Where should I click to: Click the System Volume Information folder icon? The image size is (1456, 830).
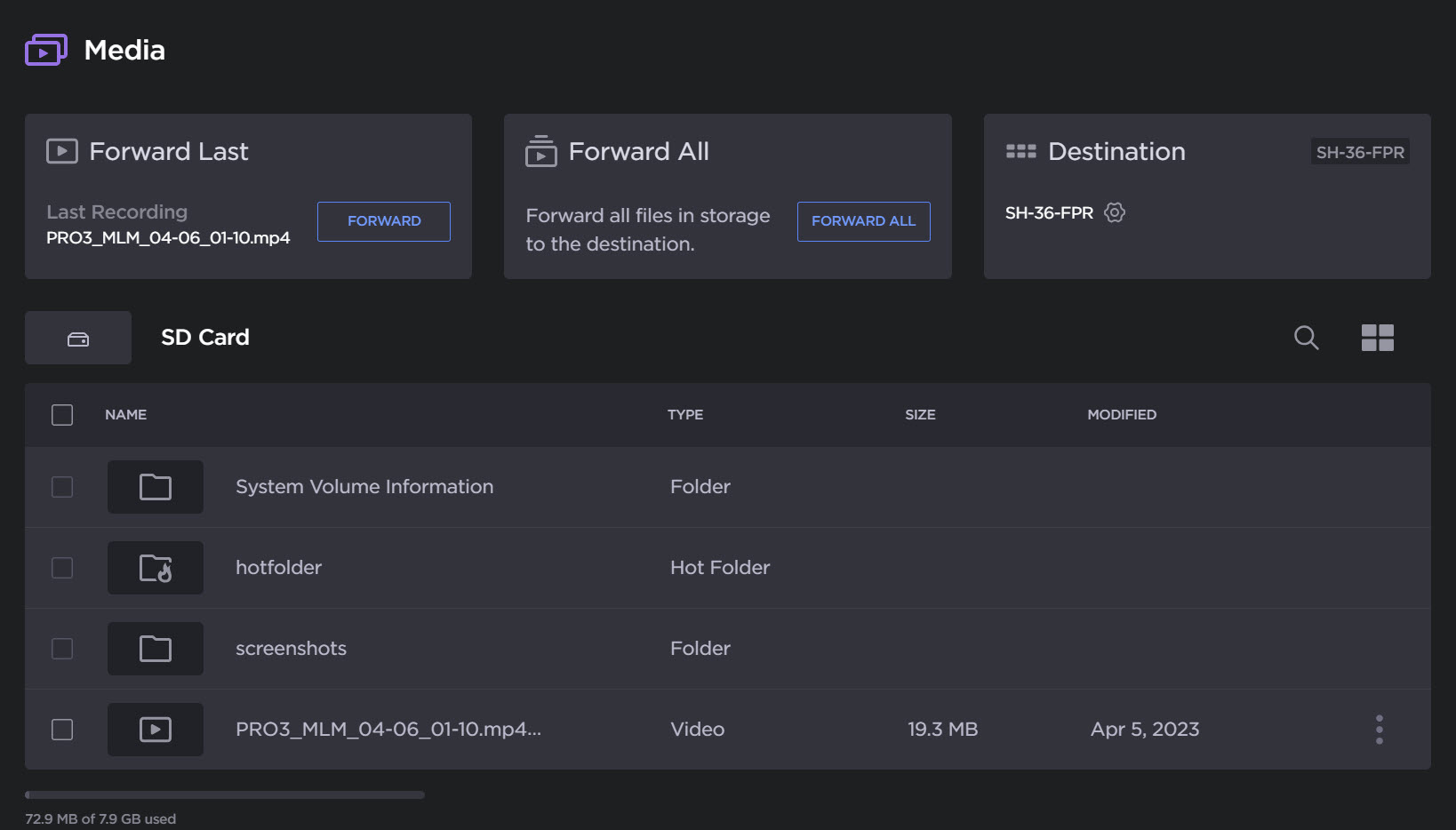click(x=156, y=487)
